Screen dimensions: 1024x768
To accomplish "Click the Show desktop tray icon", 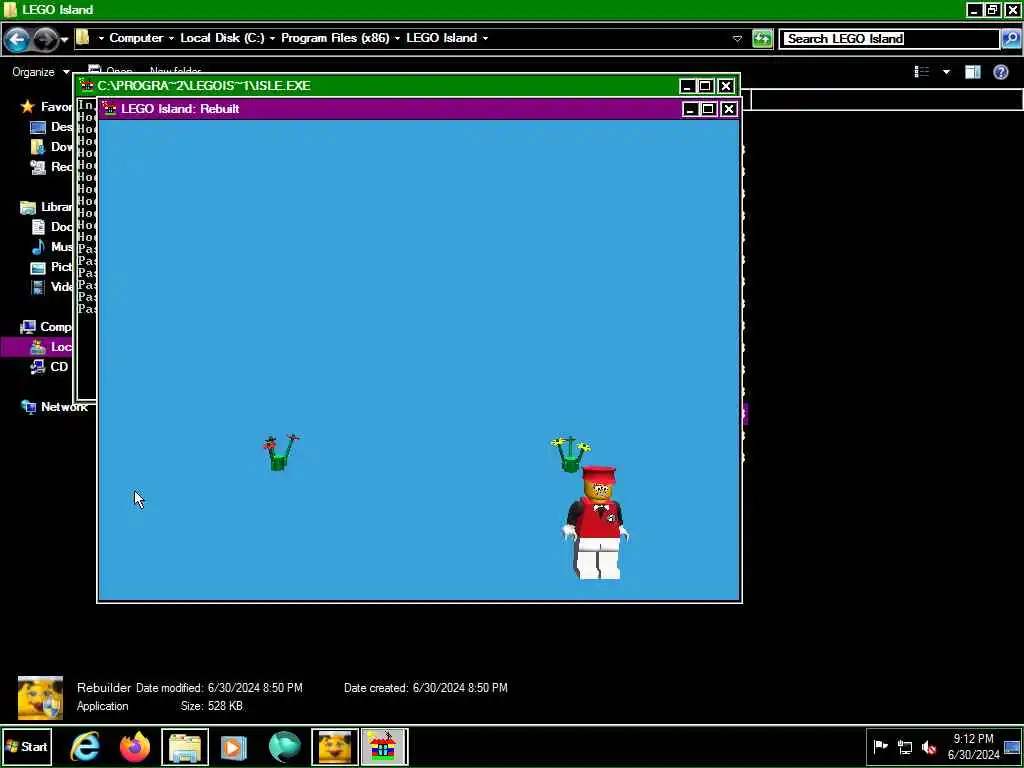I will click(1012, 746).
